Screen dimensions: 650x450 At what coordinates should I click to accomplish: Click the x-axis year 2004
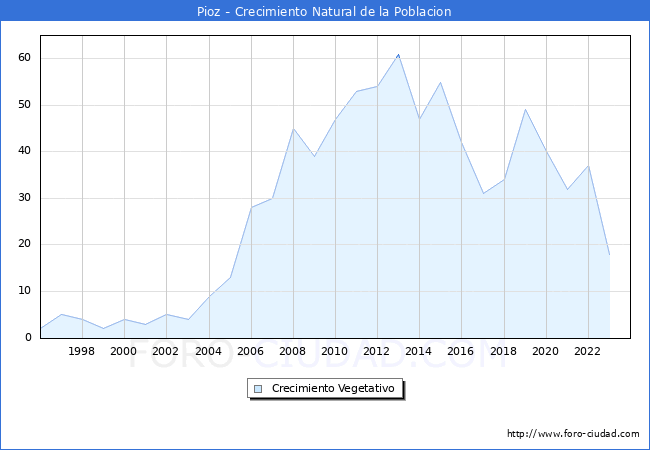[x=209, y=351]
